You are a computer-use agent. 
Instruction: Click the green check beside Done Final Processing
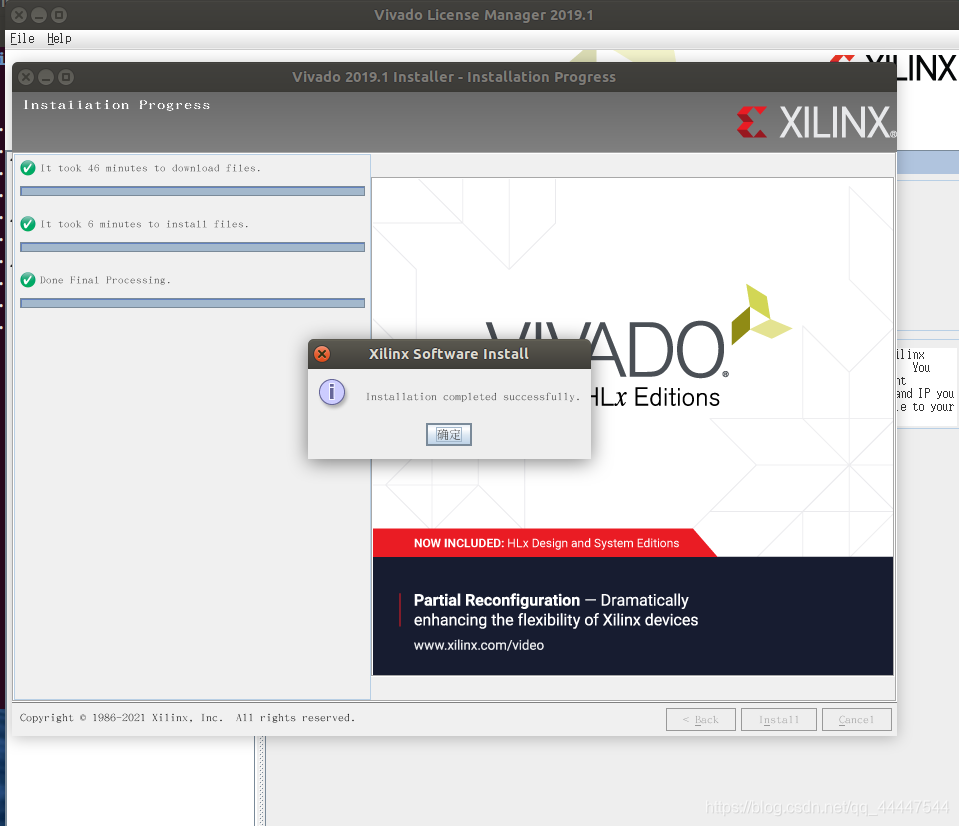[x=27, y=280]
